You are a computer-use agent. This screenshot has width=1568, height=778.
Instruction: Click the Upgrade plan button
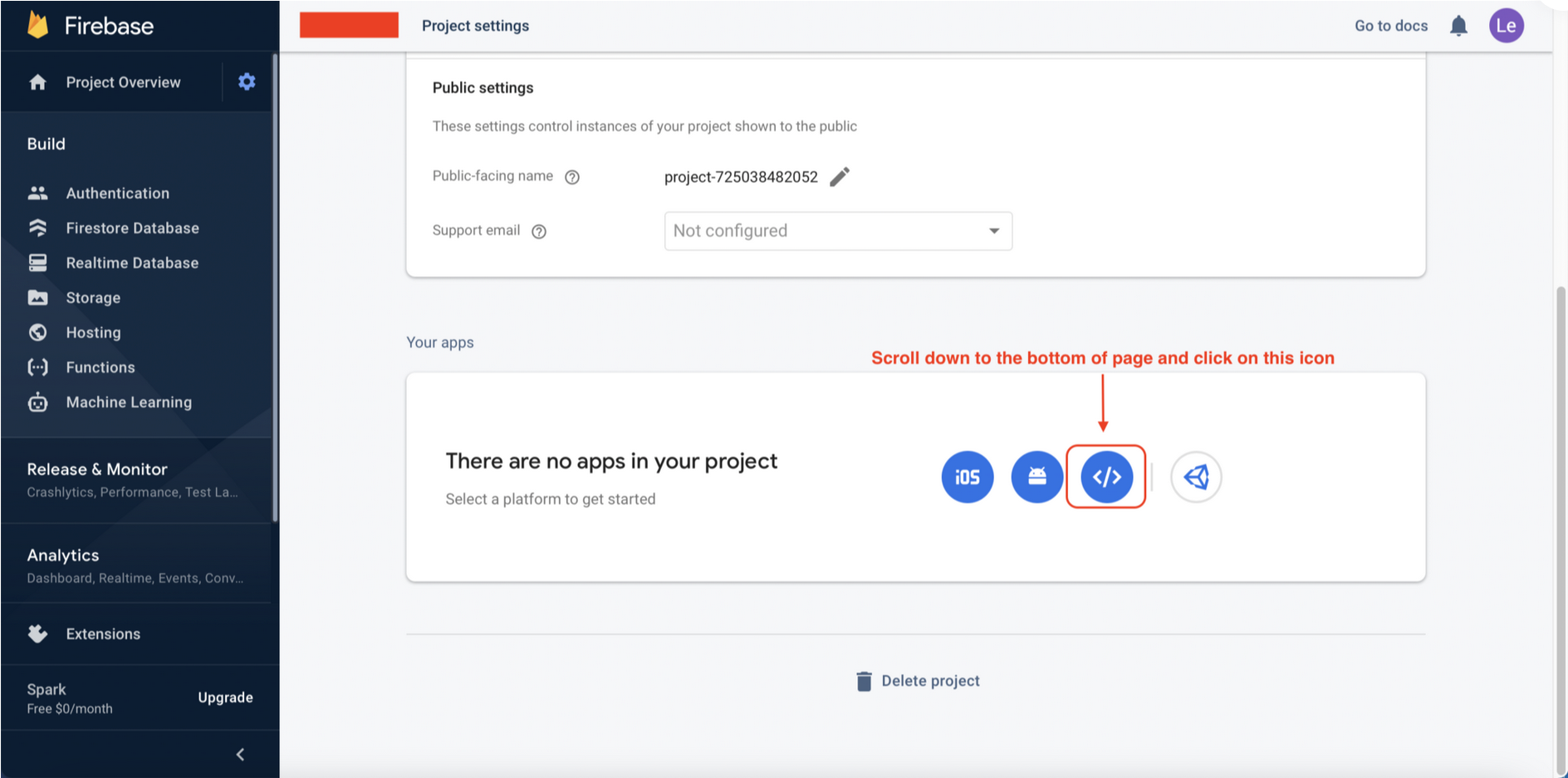tap(225, 697)
